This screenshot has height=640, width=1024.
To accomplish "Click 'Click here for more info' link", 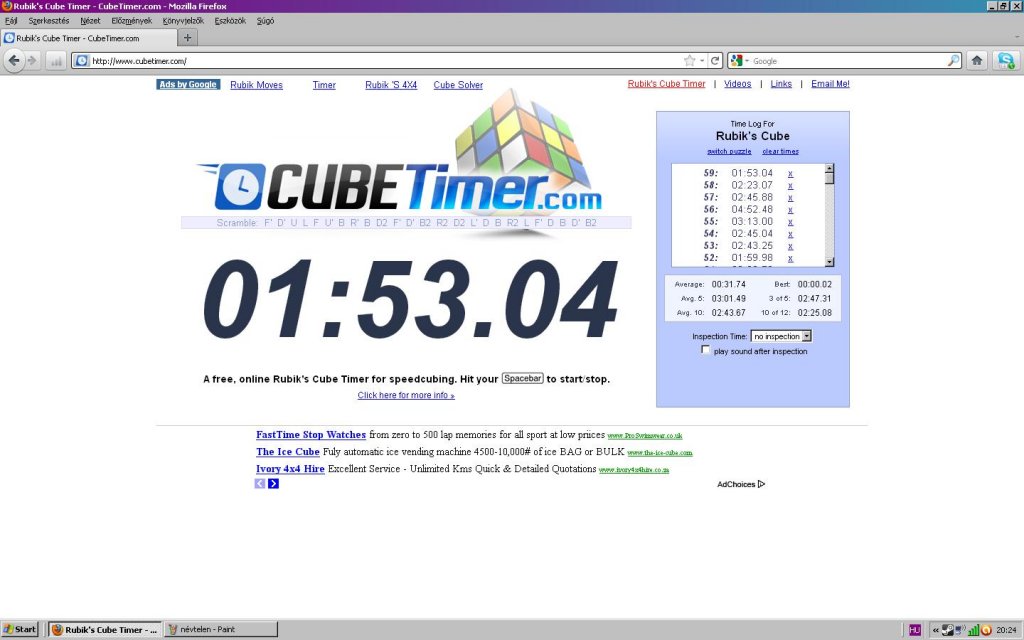I will [406, 395].
